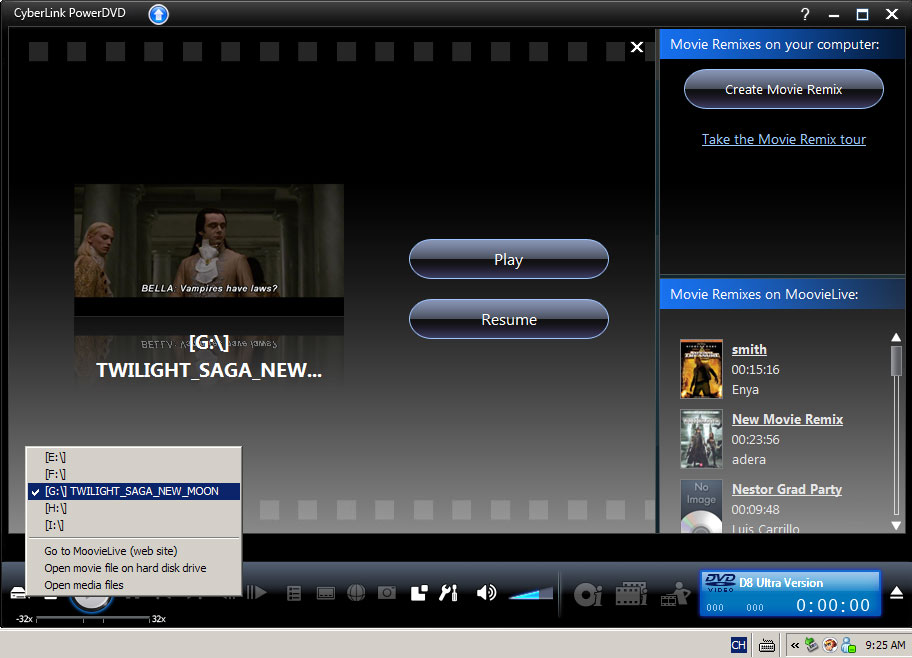Open the disc source selector
Screen dimensions: 912x658
point(18,592)
